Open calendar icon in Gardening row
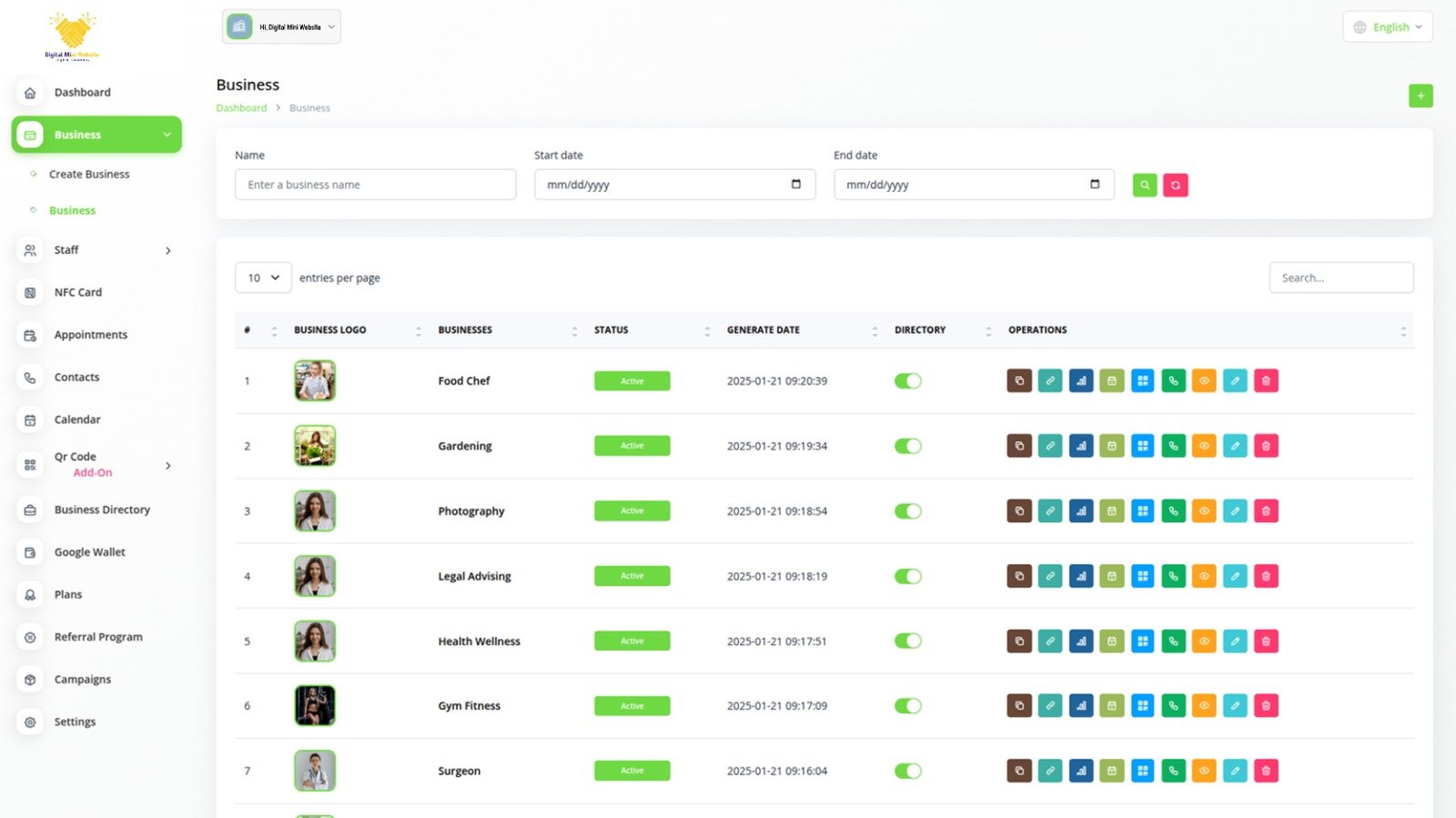The width and height of the screenshot is (1456, 818). 1112,446
